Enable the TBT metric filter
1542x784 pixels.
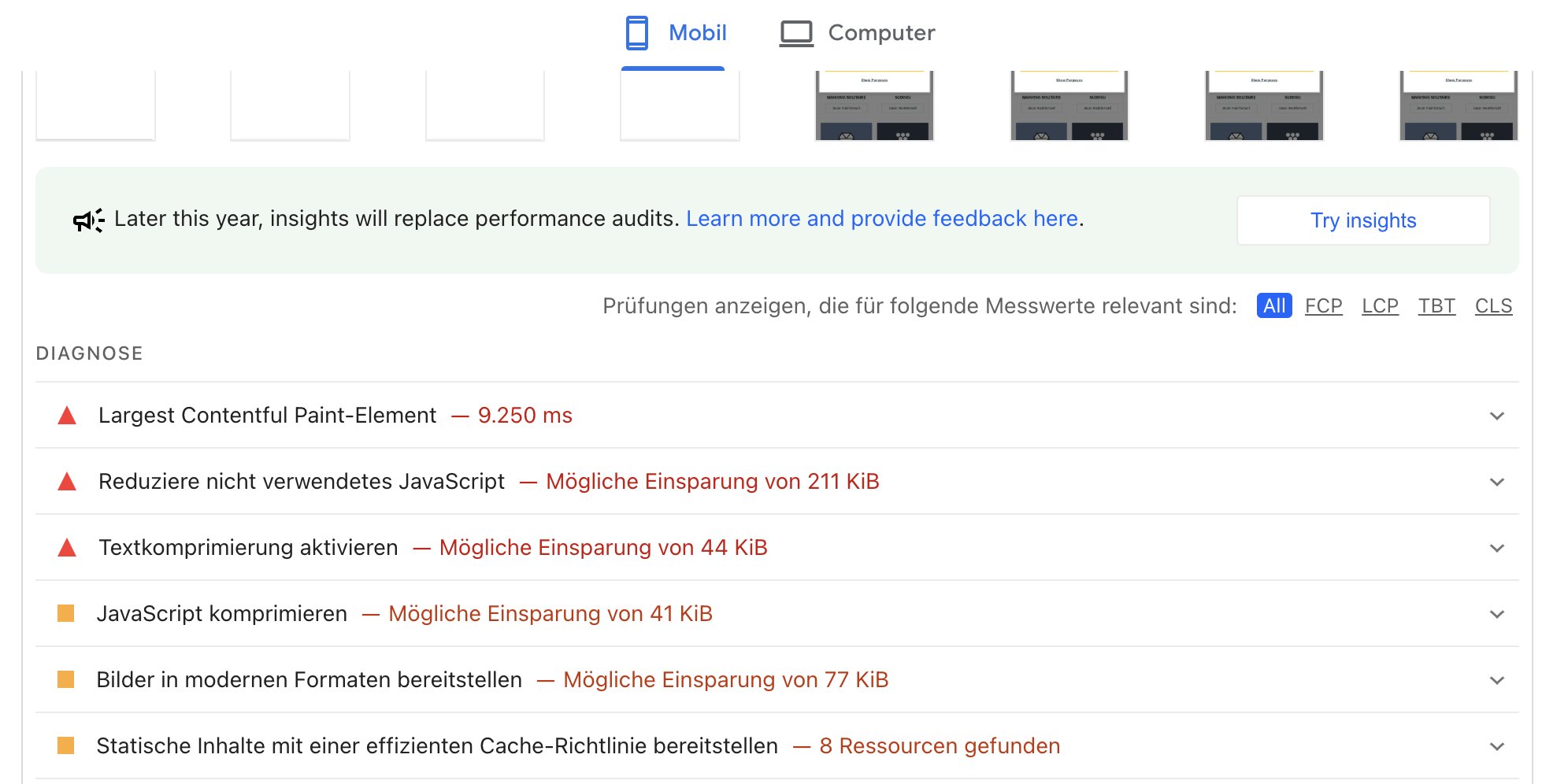(x=1436, y=305)
